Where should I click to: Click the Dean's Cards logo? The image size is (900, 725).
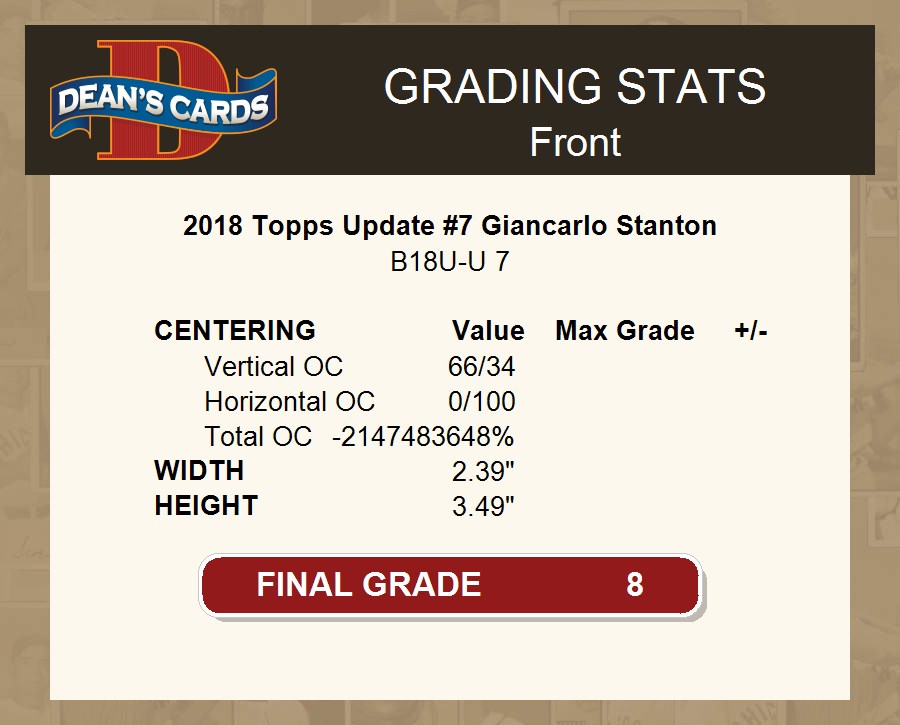click(x=163, y=101)
